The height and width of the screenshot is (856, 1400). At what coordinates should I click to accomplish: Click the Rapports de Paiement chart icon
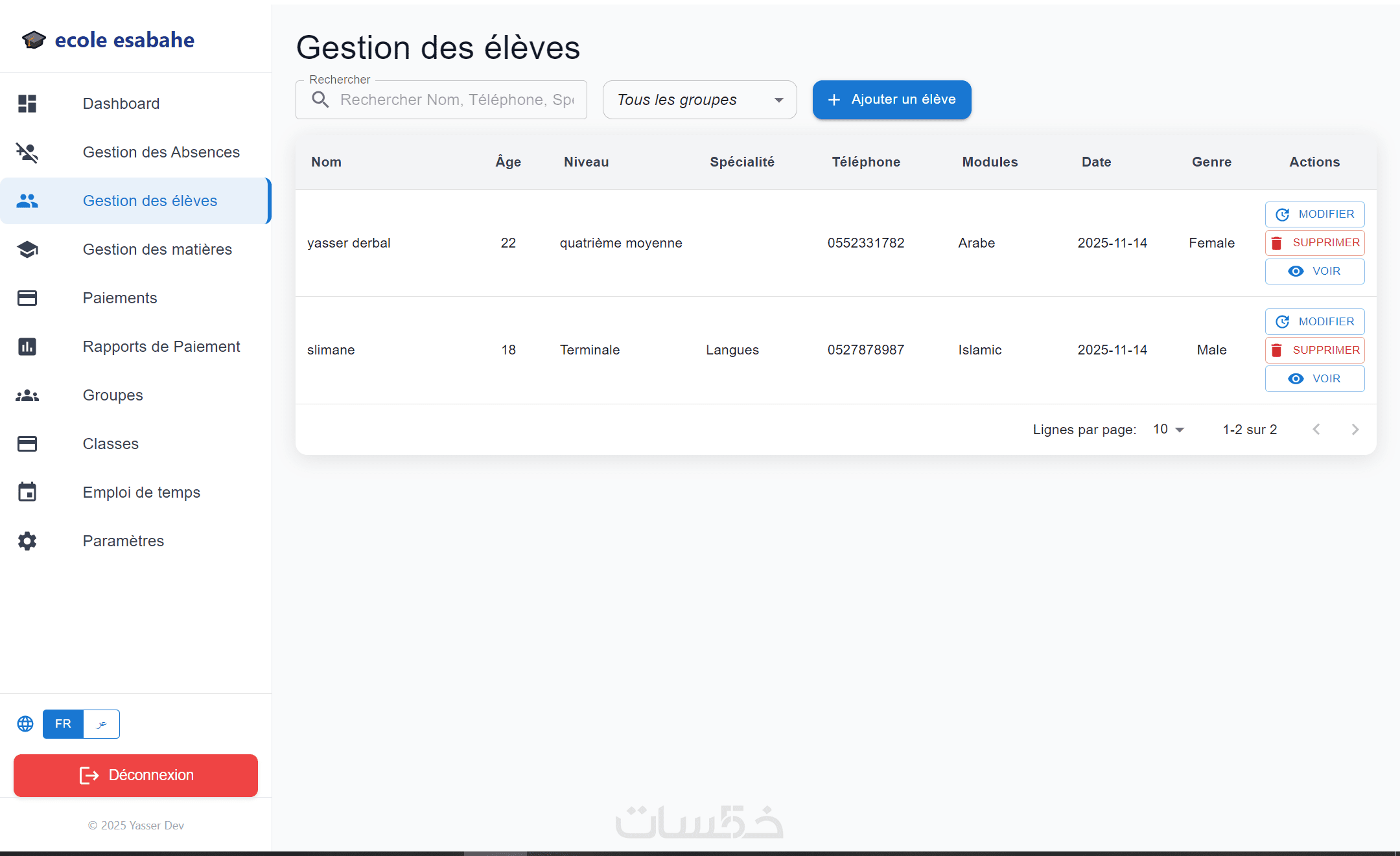coord(27,347)
